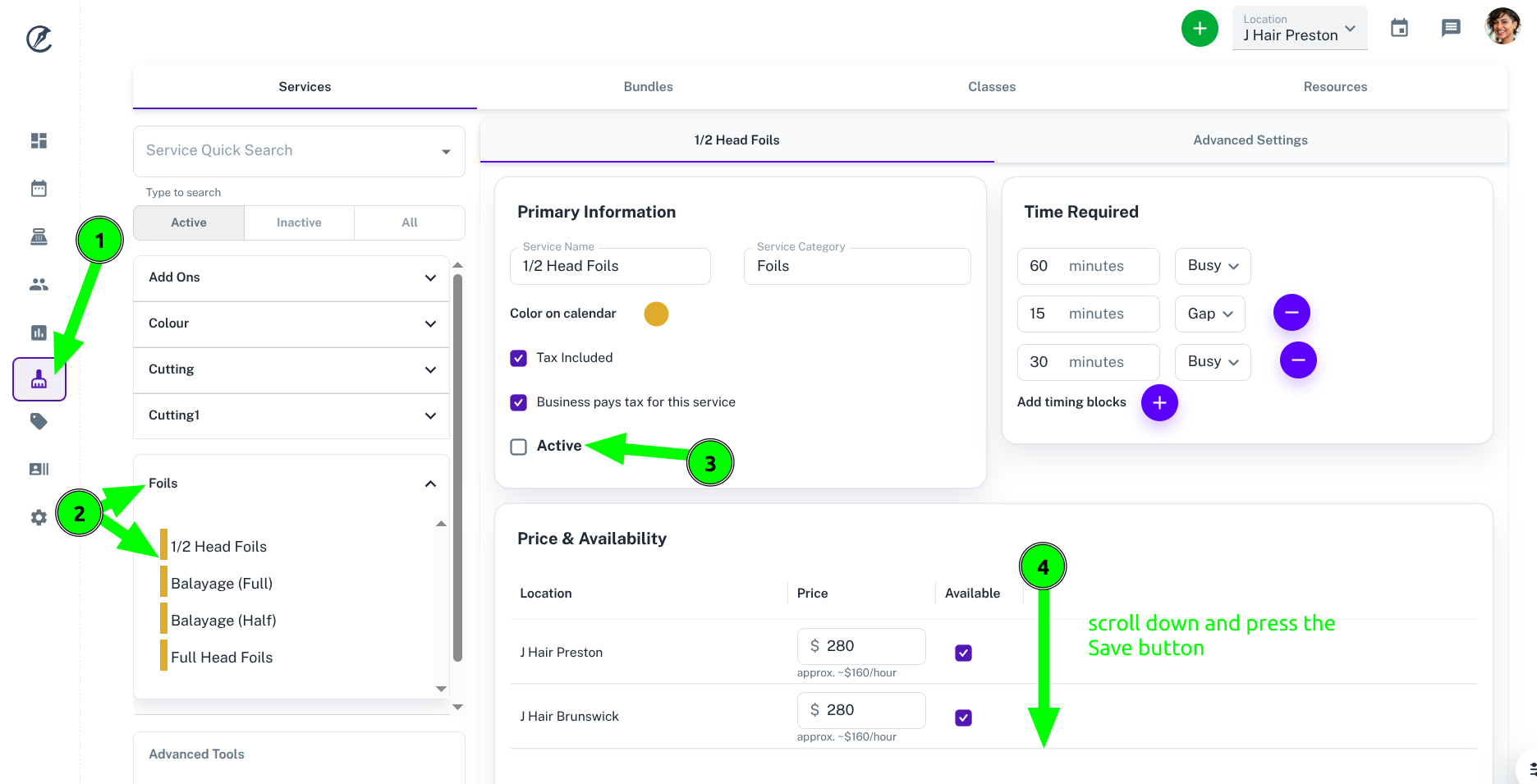This screenshot has height=784, width=1537.
Task: Open the settings gear icon in sidebar
Action: point(39,518)
